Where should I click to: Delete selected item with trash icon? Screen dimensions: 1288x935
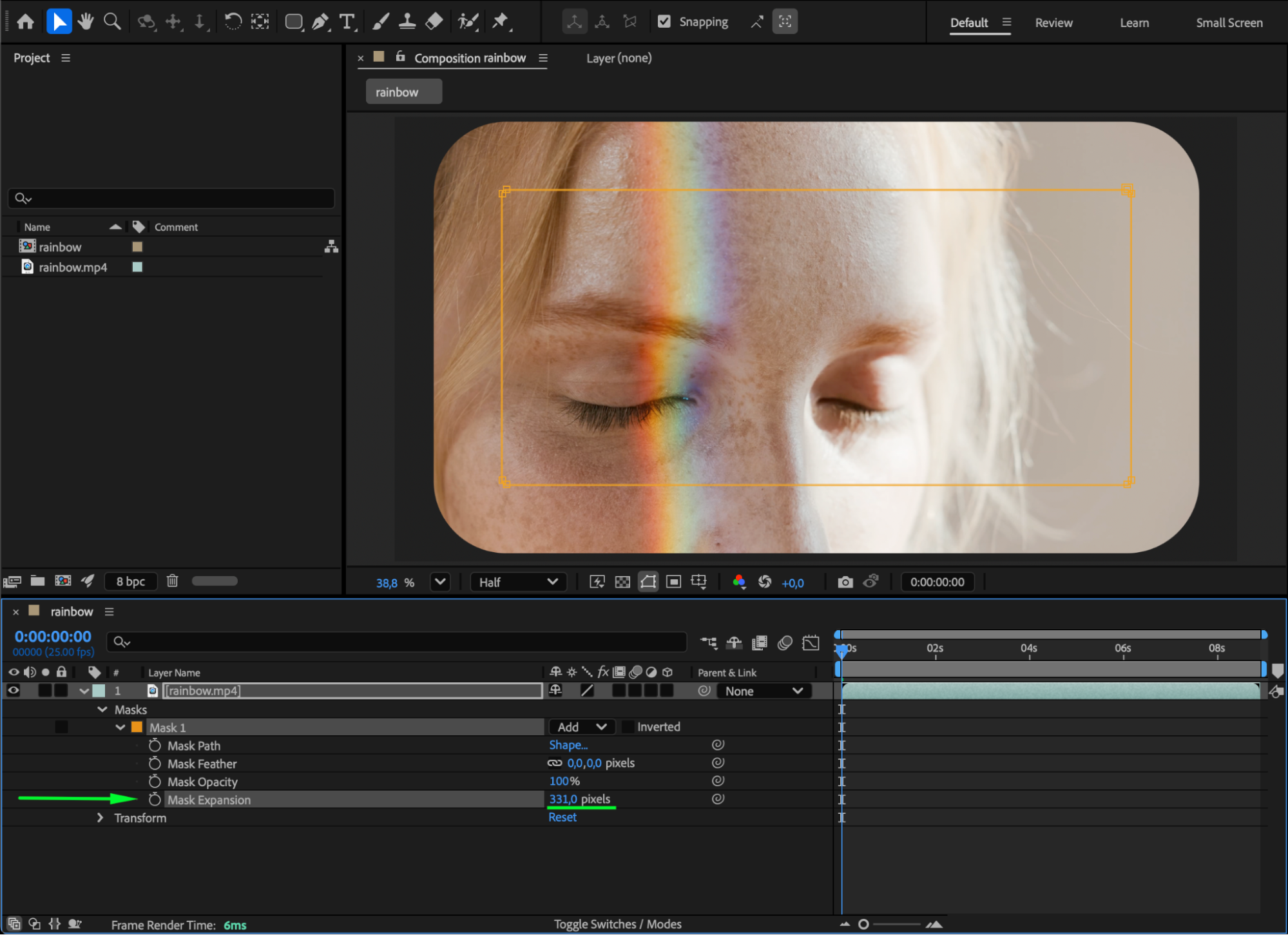pos(172,581)
